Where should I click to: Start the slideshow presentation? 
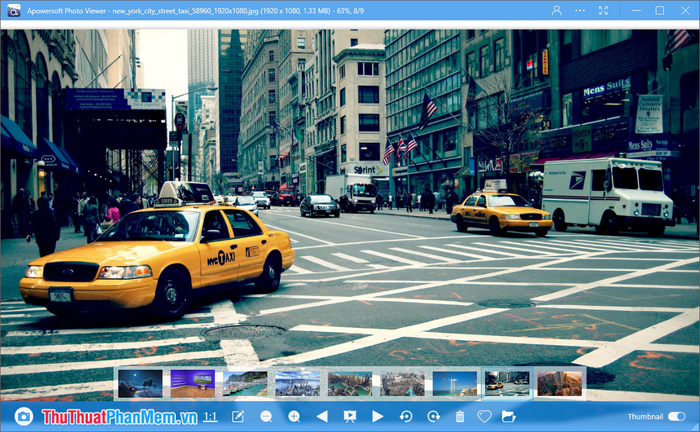pyautogui.click(x=350, y=417)
